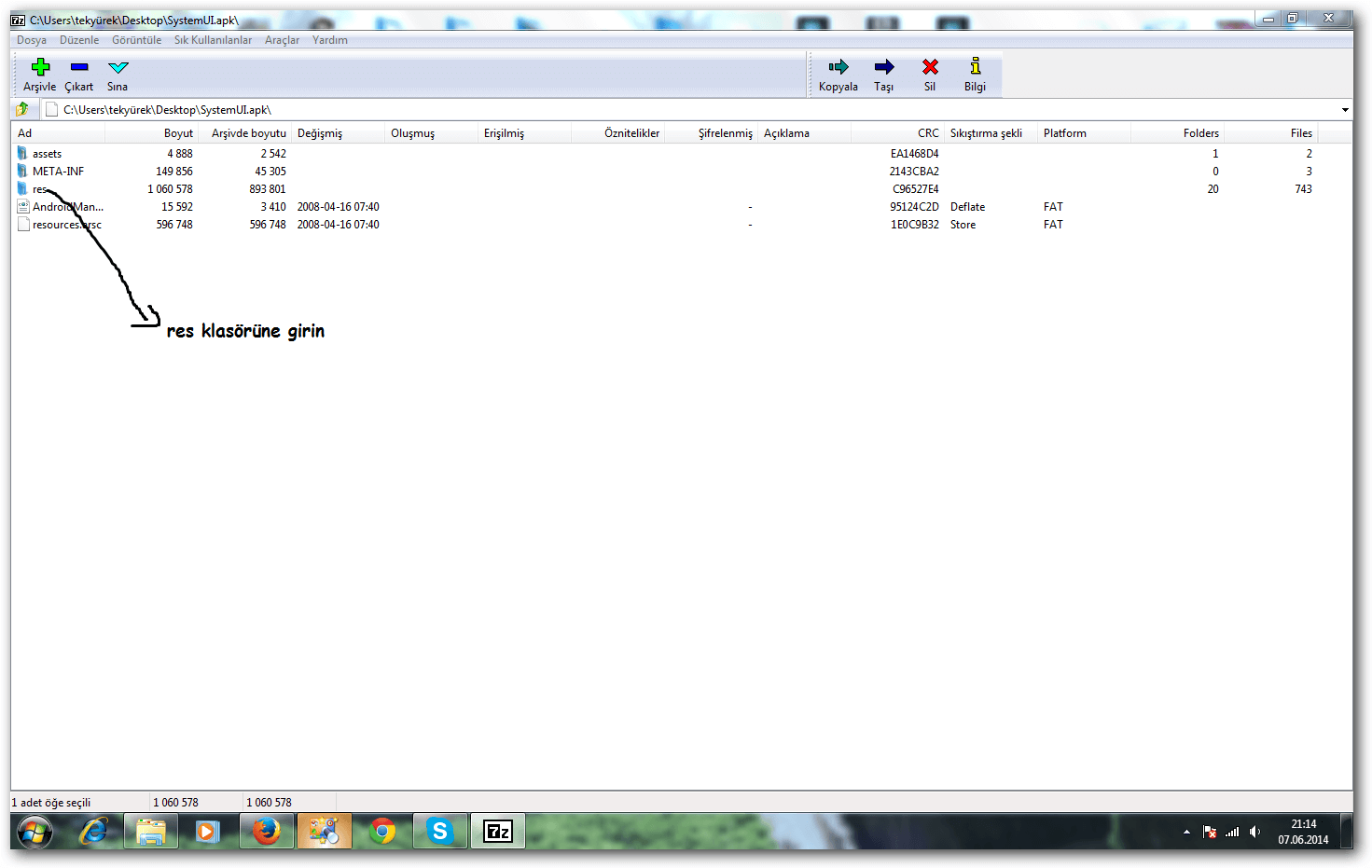Sort by the Folders column header
Screen dimensions: 1372x868
pos(1177,133)
